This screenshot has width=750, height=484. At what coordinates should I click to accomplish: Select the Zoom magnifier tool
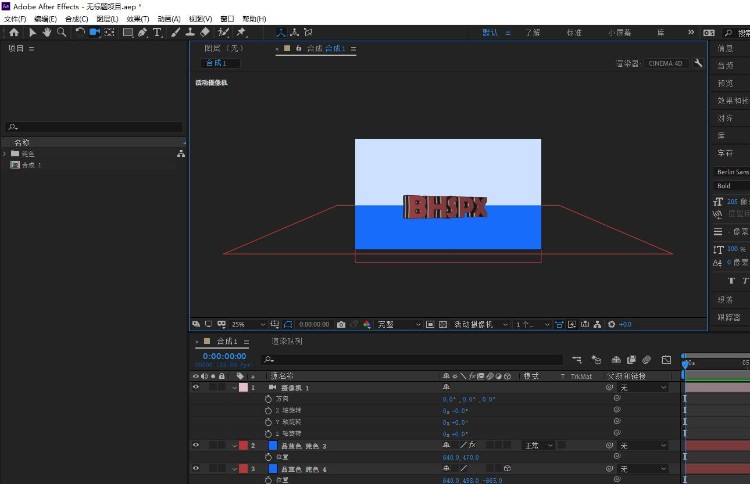62,32
